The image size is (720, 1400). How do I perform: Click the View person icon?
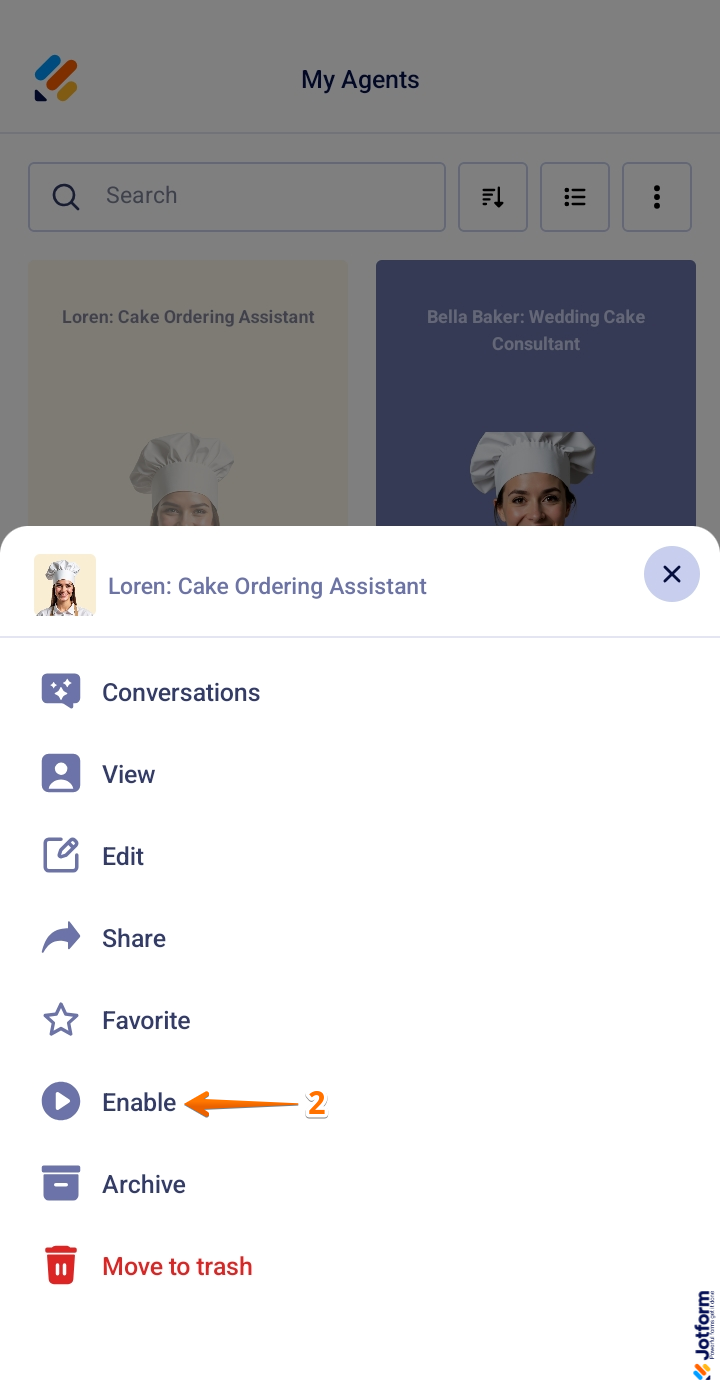tap(61, 774)
